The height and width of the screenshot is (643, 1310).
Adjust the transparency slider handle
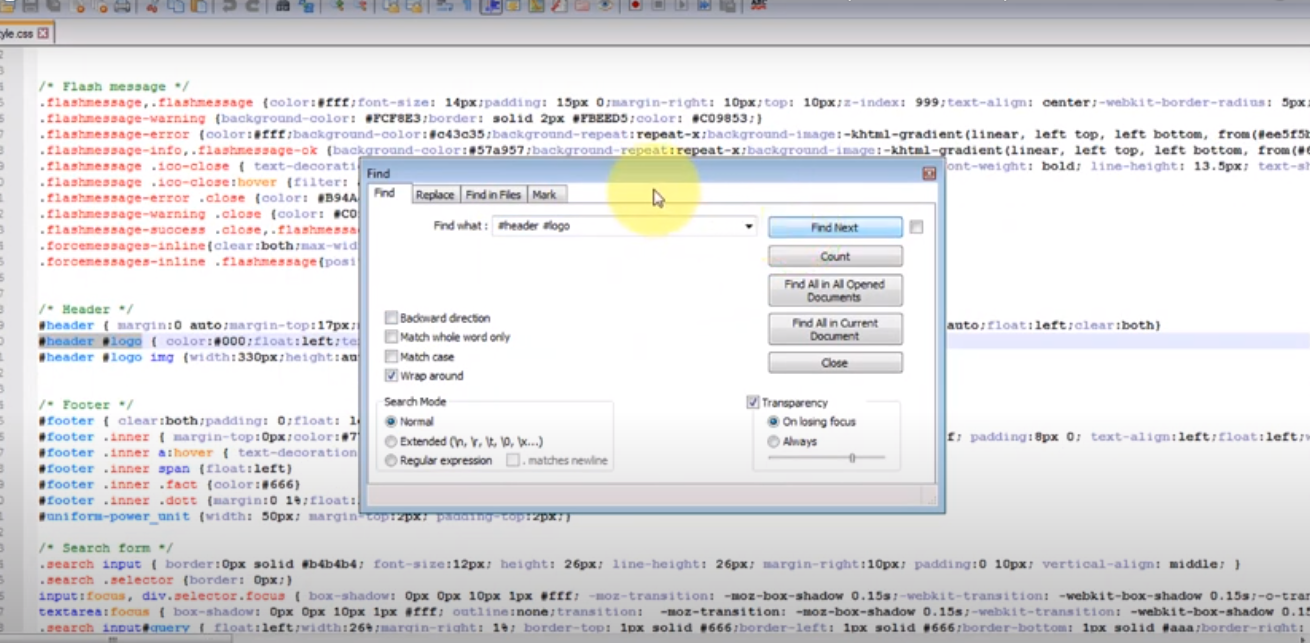(852, 457)
